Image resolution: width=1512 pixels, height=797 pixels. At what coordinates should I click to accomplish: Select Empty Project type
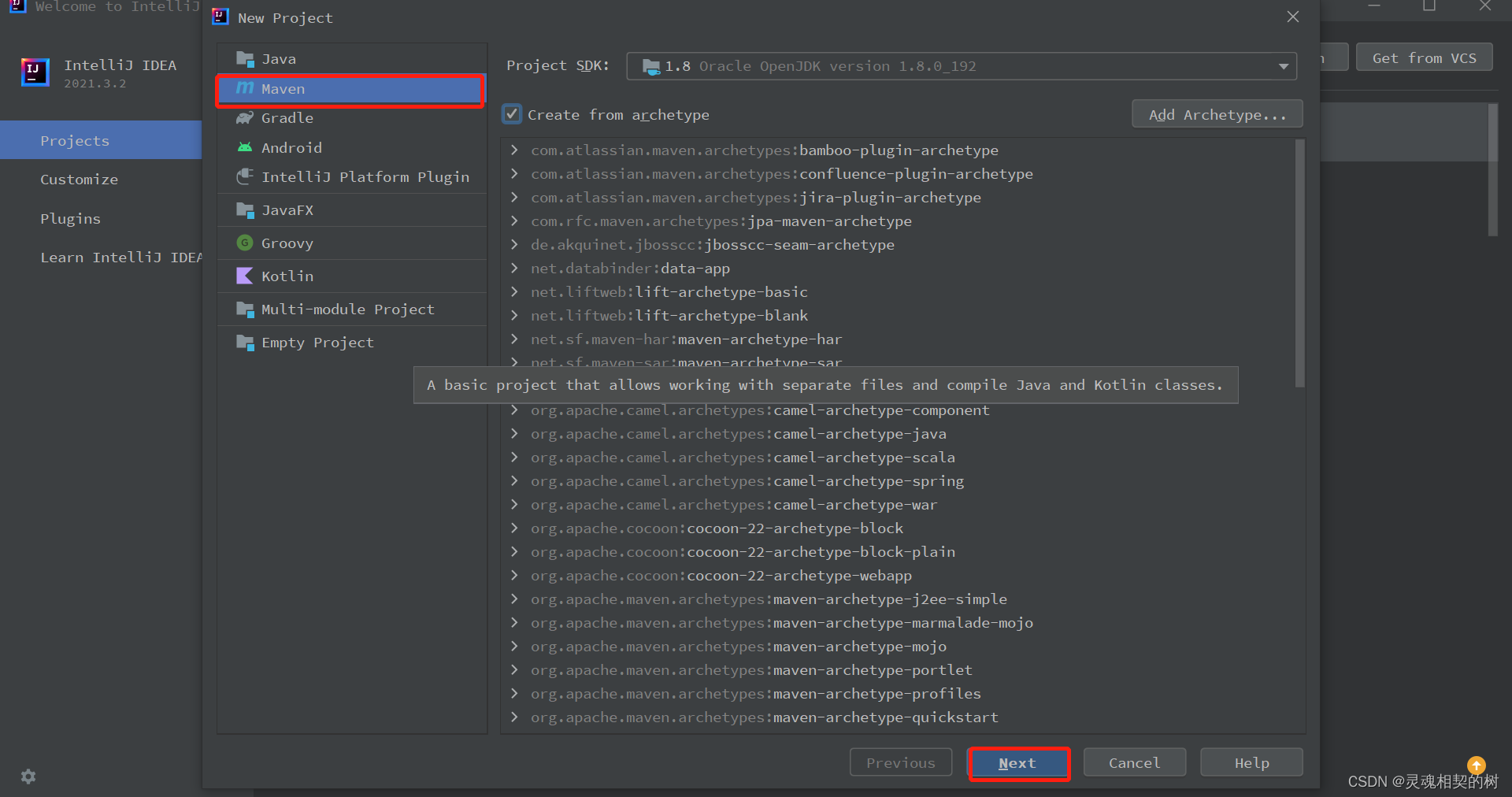pos(351,343)
